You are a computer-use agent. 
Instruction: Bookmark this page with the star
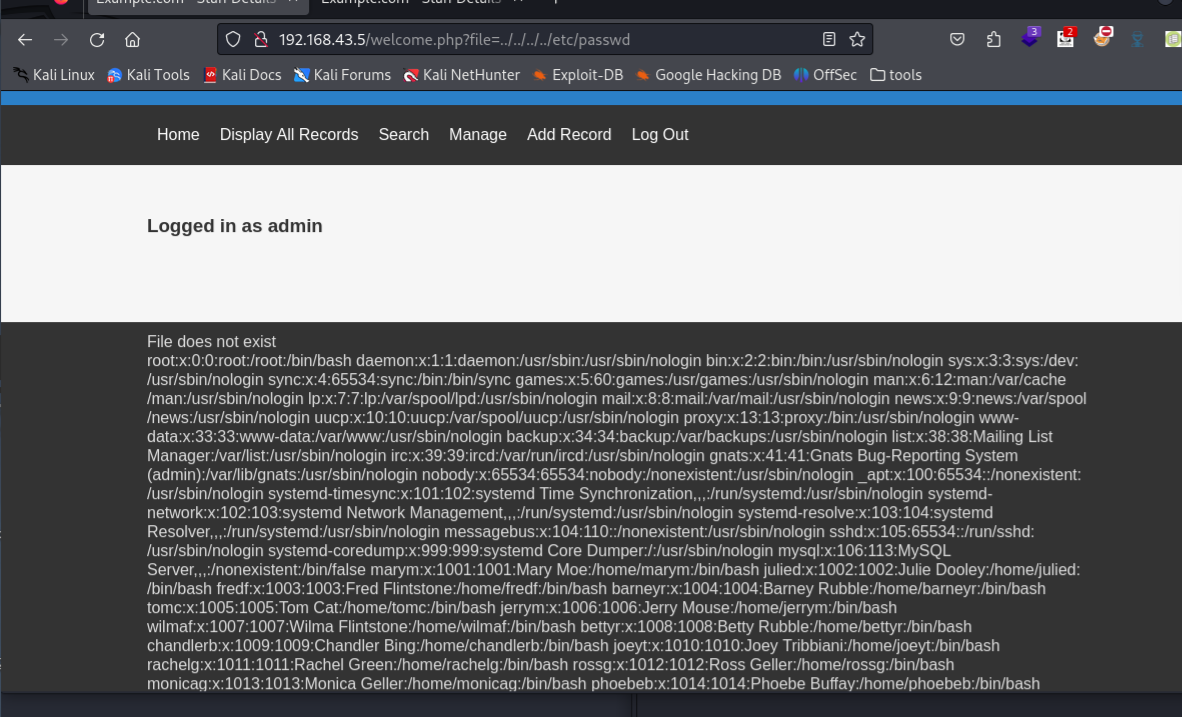857,39
